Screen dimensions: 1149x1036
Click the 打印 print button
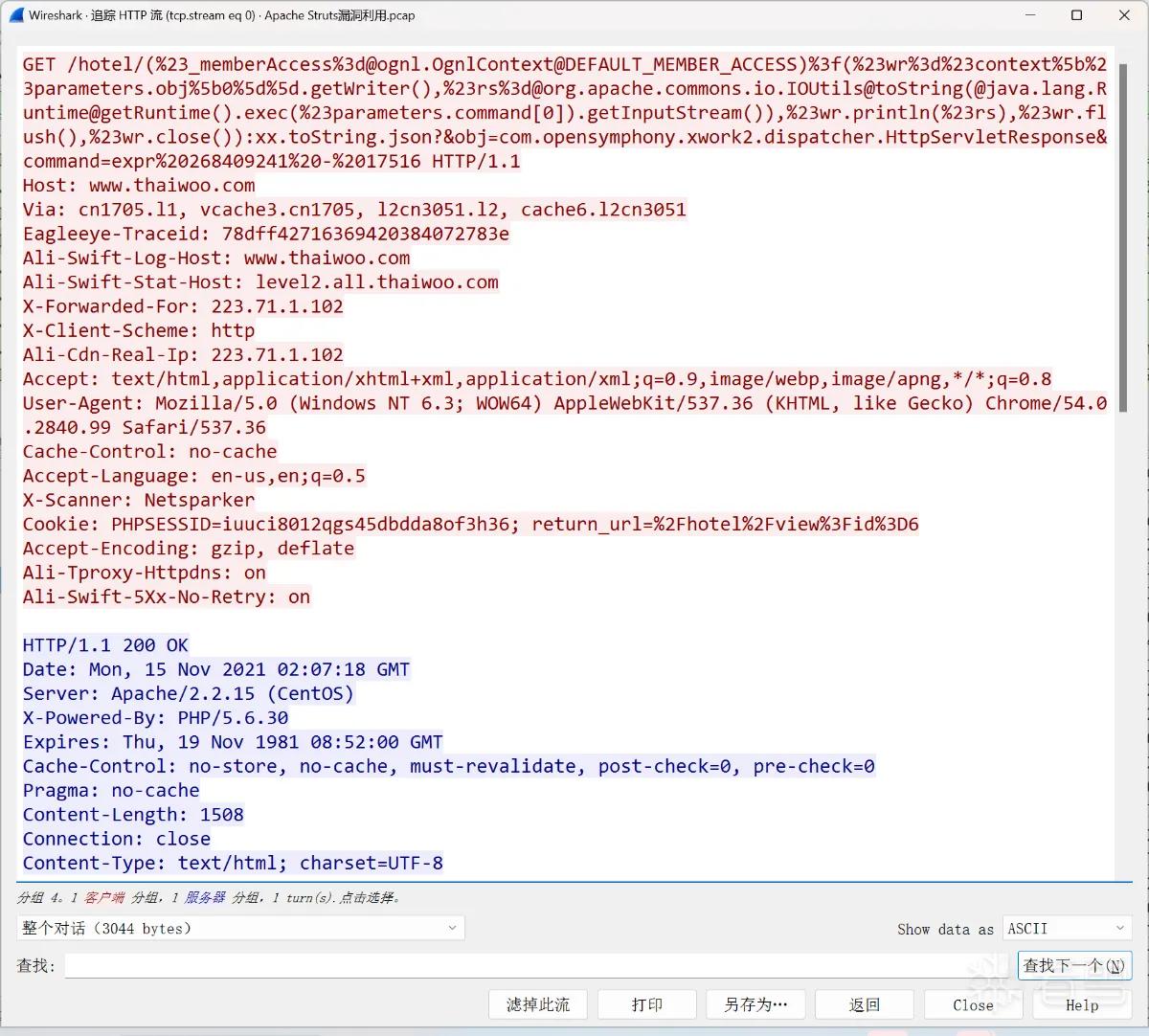click(x=647, y=1004)
